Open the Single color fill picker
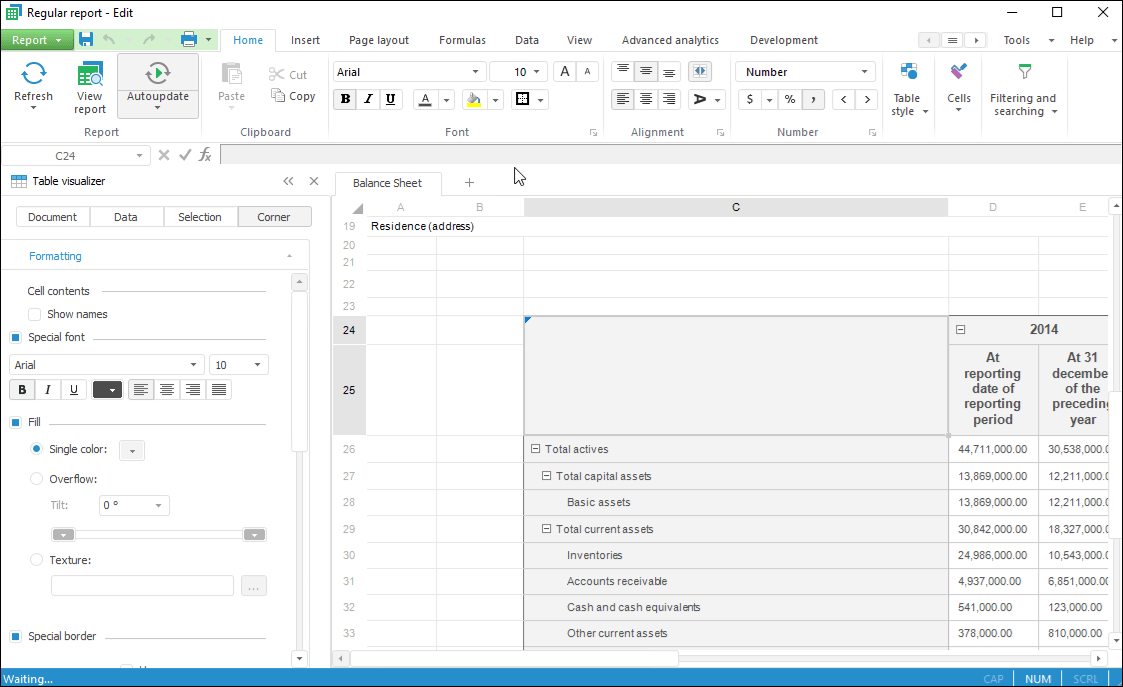The height and width of the screenshot is (687, 1123). click(132, 450)
